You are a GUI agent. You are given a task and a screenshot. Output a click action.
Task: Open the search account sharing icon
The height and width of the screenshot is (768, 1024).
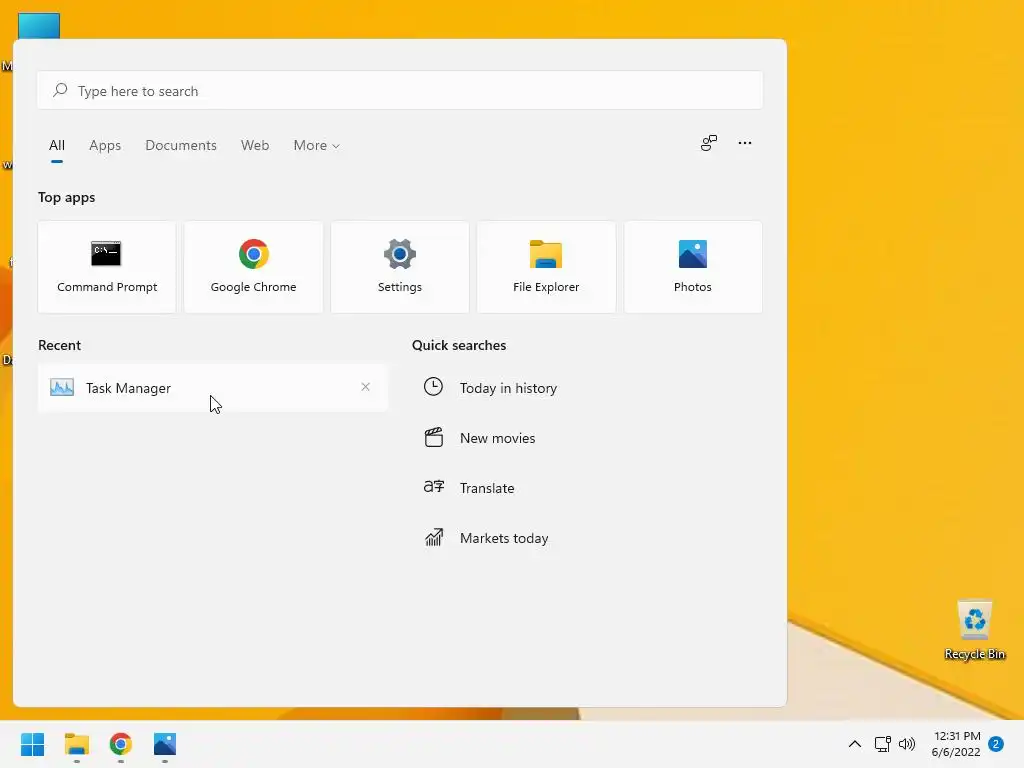coord(709,143)
